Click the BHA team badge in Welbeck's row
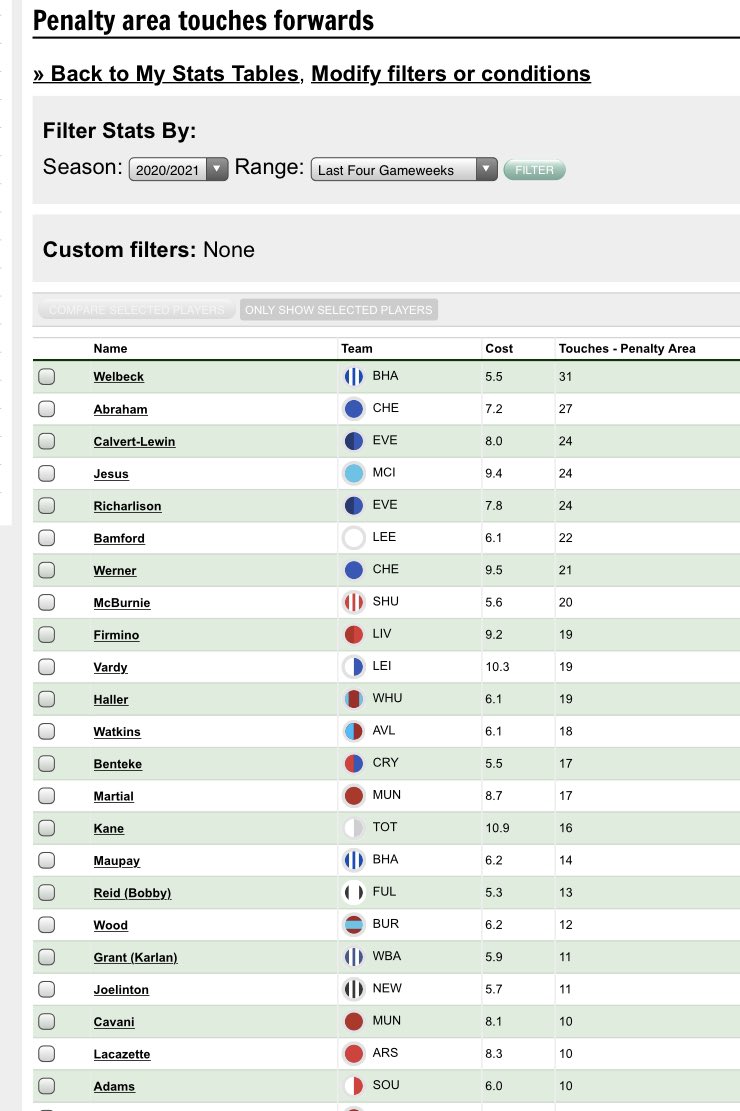This screenshot has width=740, height=1111. (x=354, y=376)
